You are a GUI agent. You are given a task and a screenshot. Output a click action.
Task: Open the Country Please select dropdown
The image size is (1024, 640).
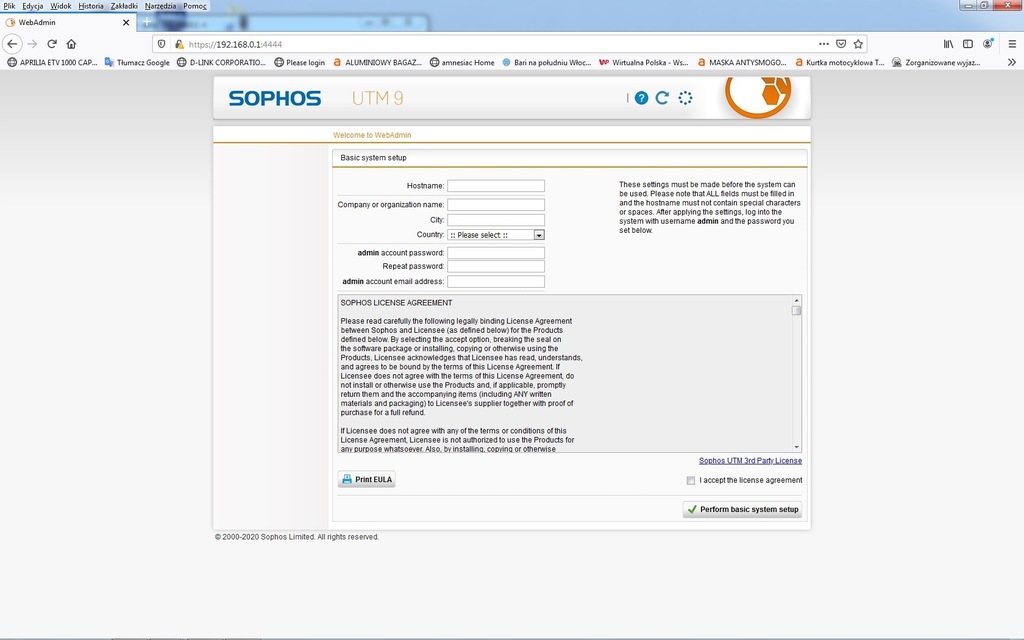coord(496,235)
